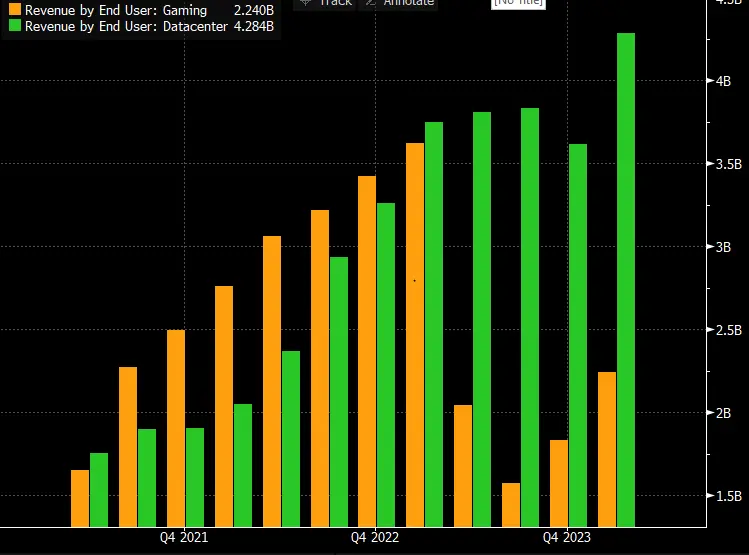Click the tallest green Datacenter bar

pos(626,280)
